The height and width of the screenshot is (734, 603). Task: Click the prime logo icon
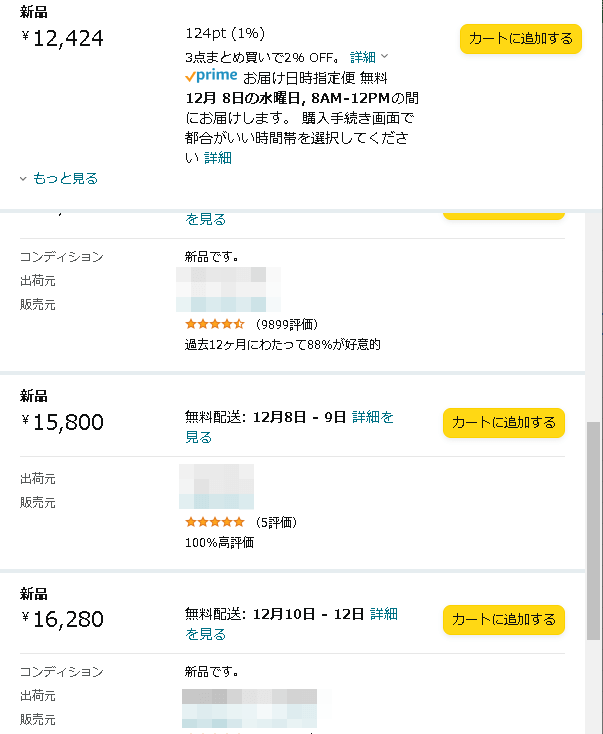(211, 76)
